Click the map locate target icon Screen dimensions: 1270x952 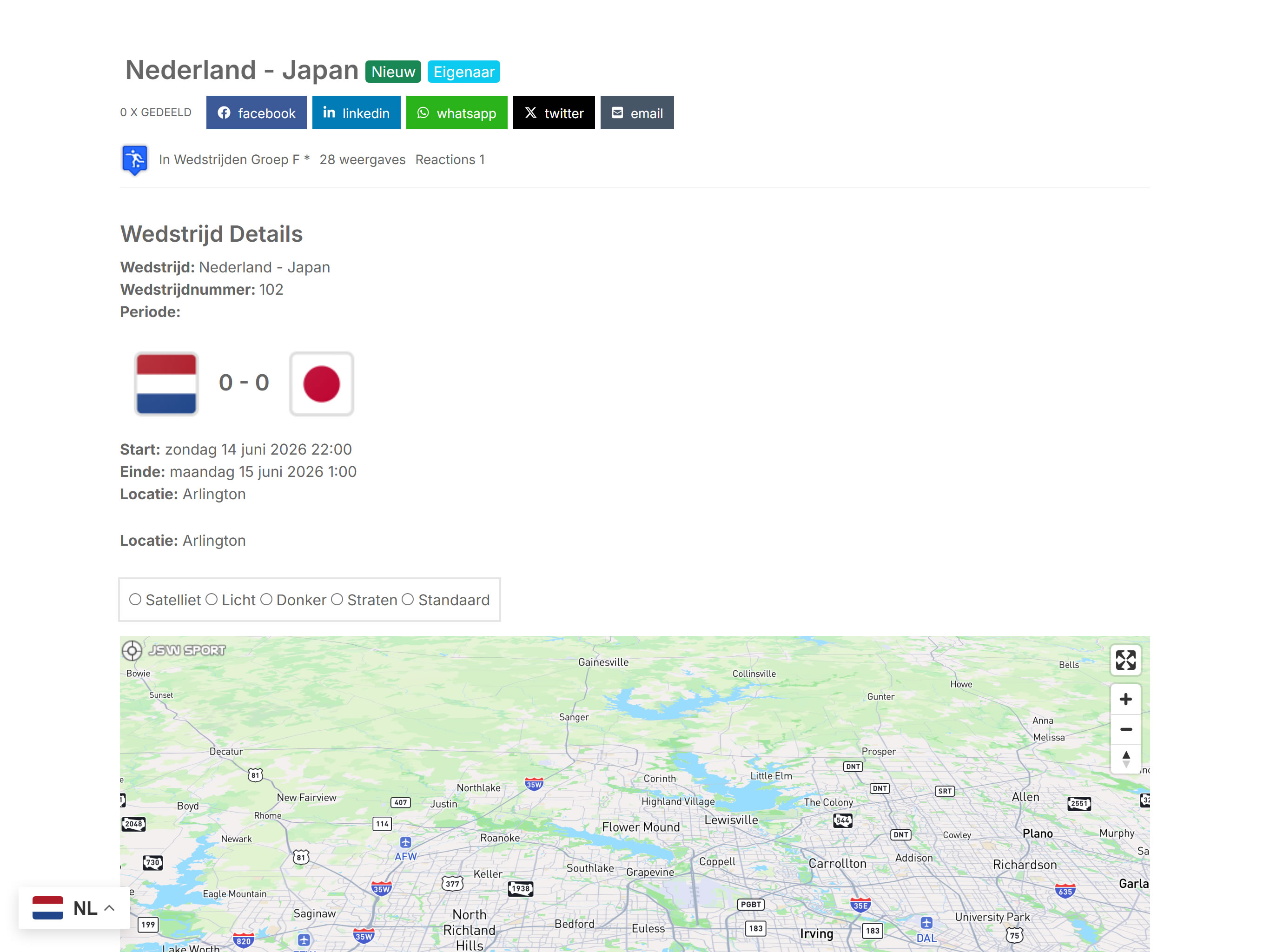click(x=132, y=651)
